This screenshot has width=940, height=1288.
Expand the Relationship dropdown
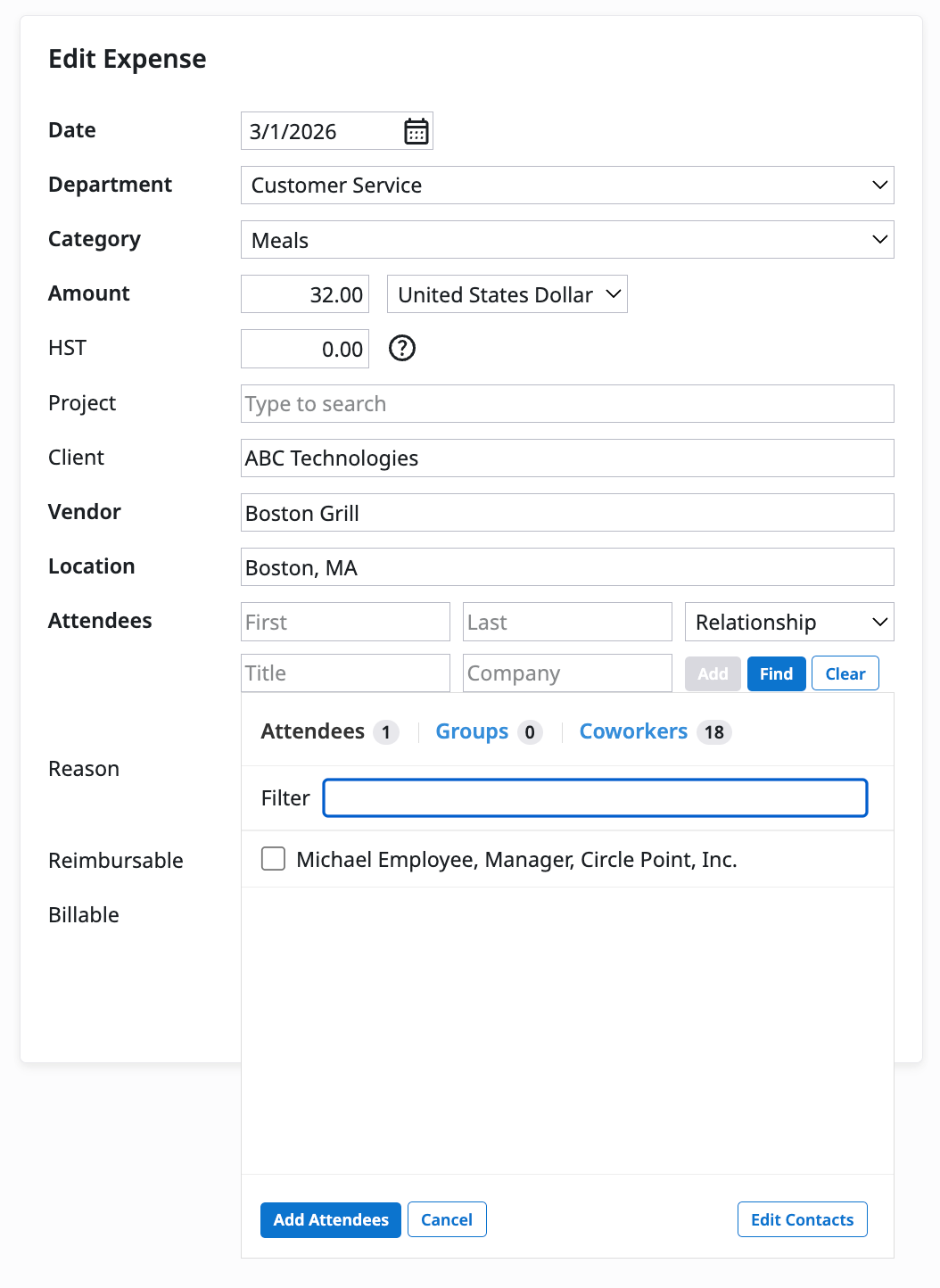[788, 622]
